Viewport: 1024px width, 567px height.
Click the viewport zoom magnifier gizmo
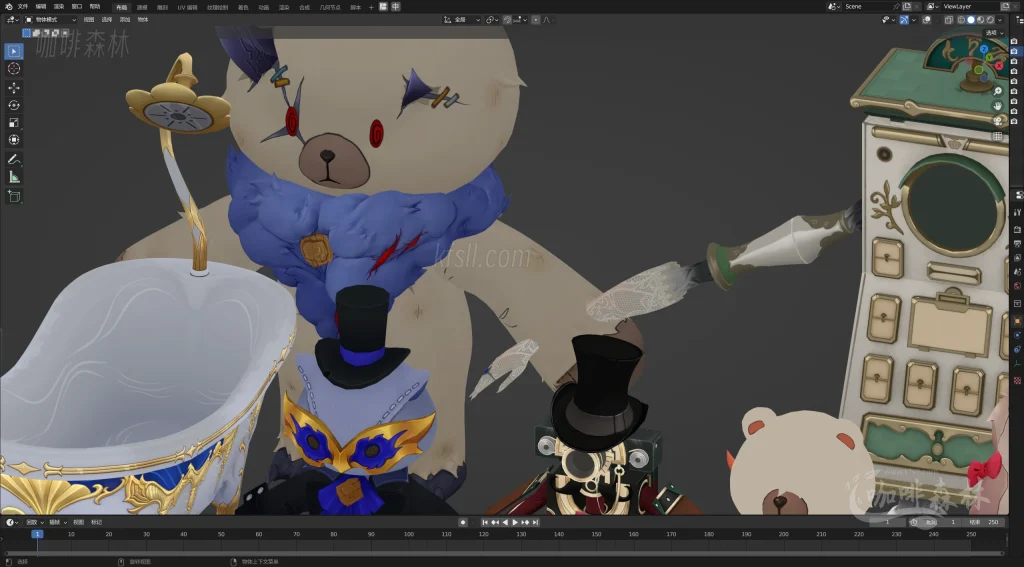pyautogui.click(x=998, y=91)
